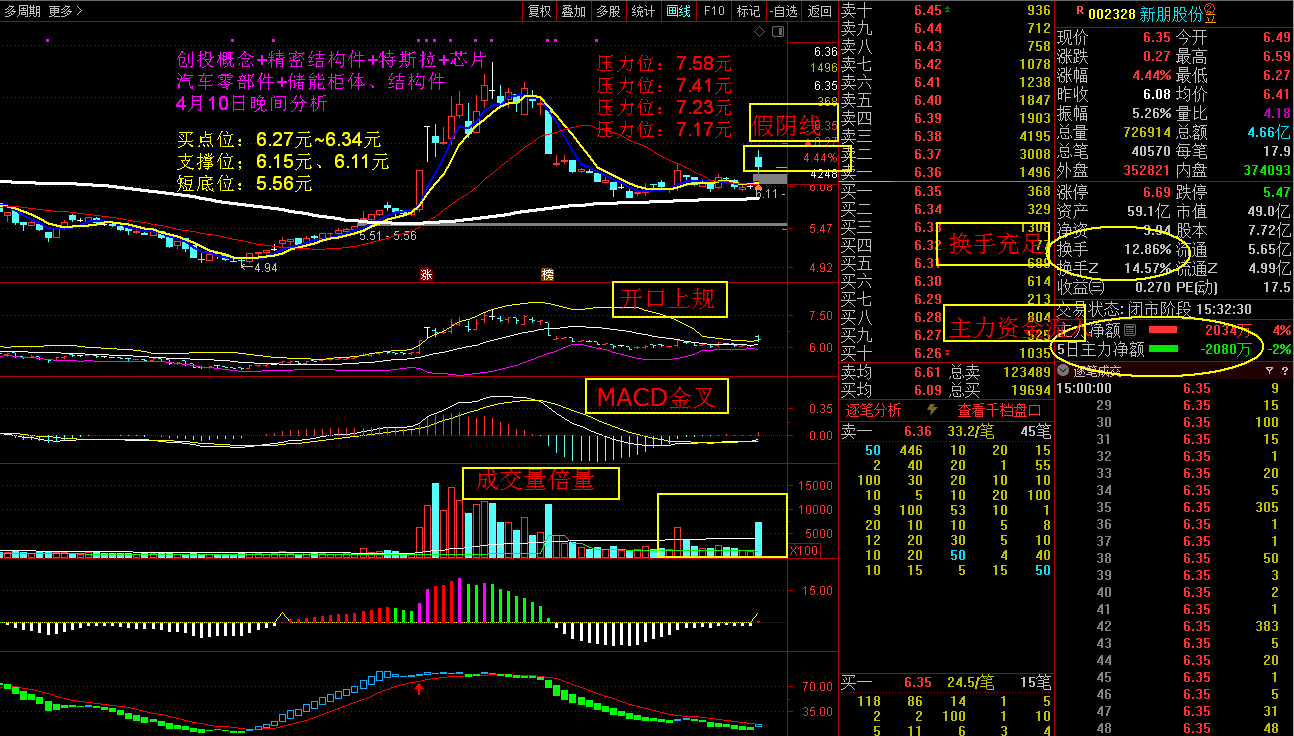Select the 卖一 ask row at 6.36
1294x736 pixels.
click(946, 172)
